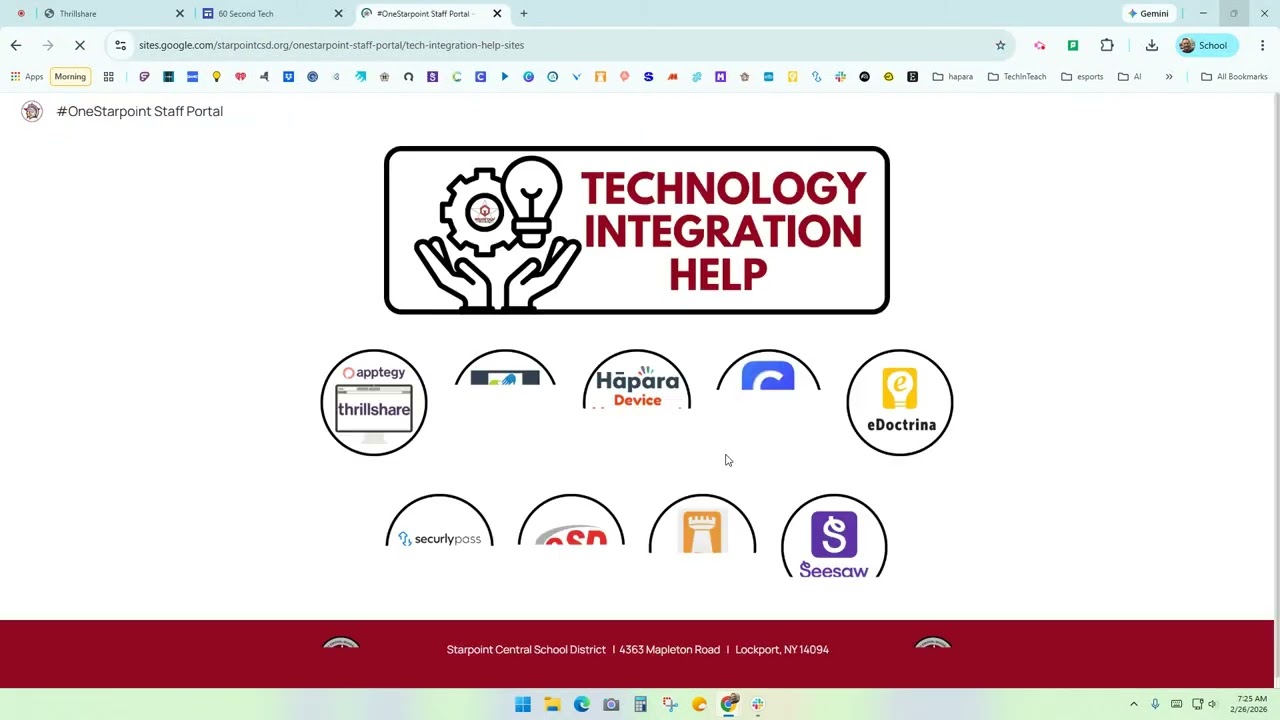Open File Explorer from the taskbar

click(552, 704)
